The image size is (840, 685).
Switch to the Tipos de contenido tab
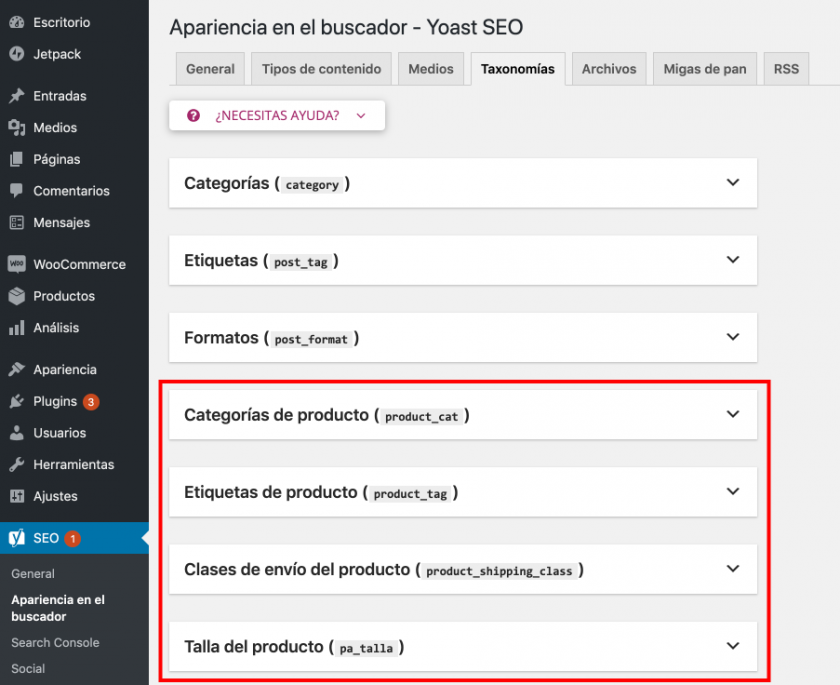[321, 69]
